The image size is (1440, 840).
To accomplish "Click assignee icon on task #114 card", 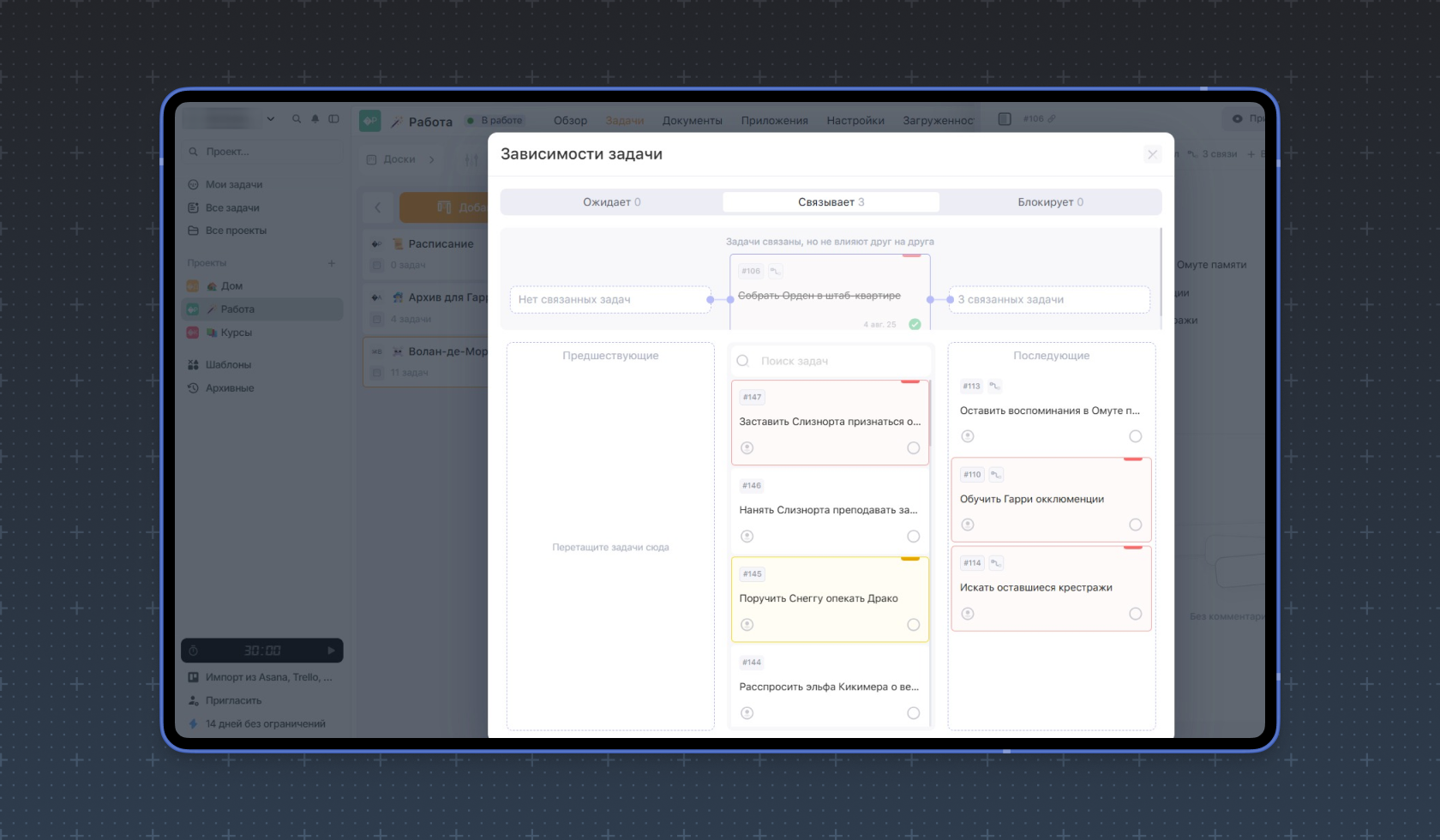I will coord(968,614).
